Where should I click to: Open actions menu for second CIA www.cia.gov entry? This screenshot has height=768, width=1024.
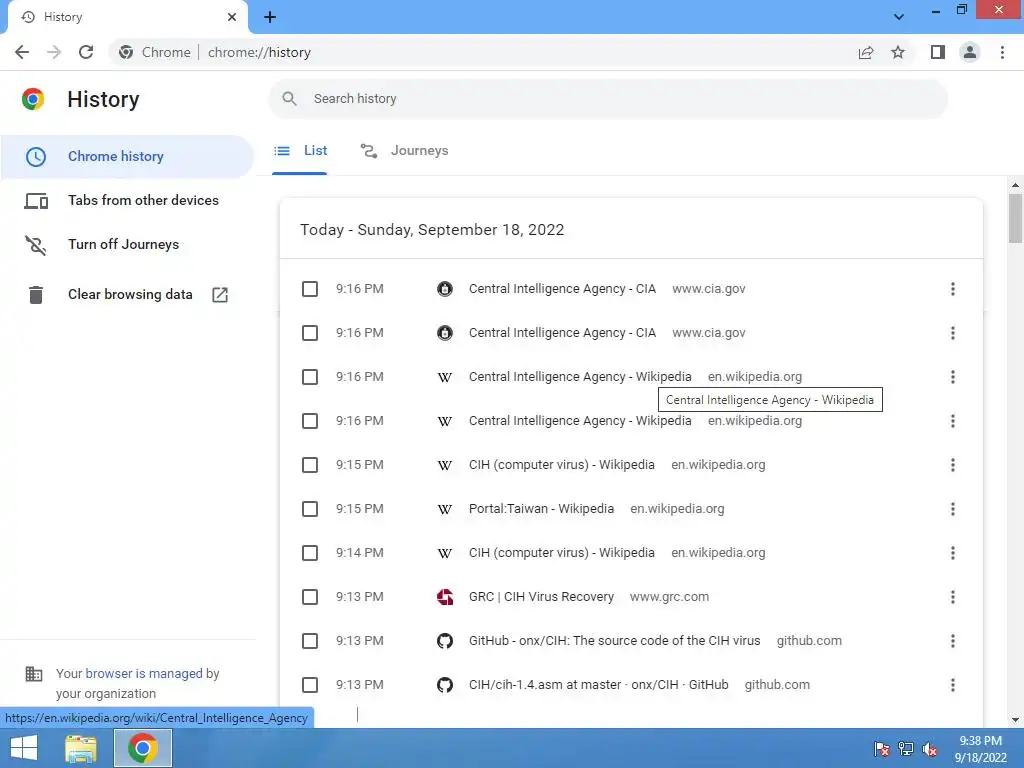953,333
